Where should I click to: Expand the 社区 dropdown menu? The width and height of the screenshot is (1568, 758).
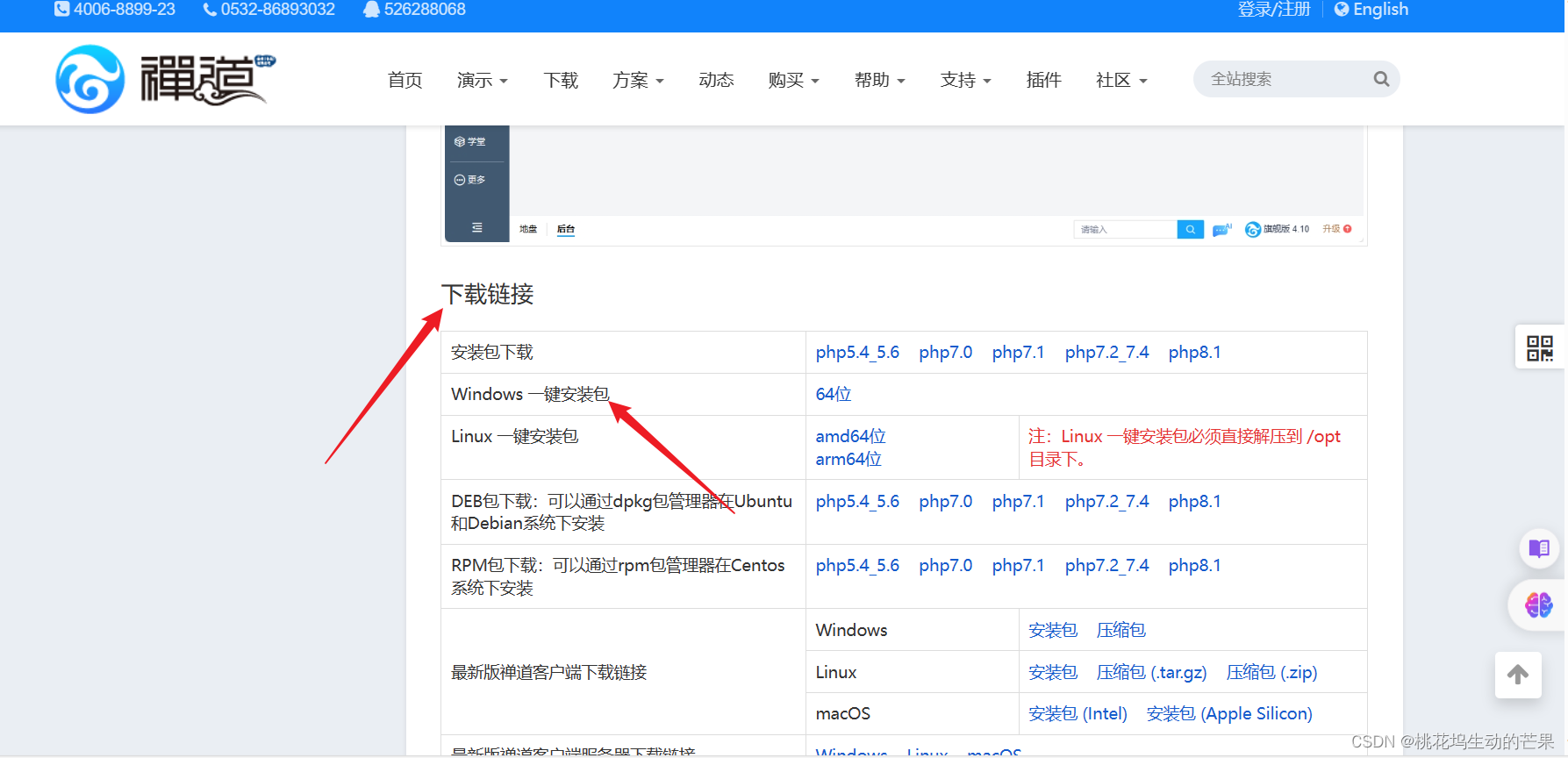tap(1121, 80)
